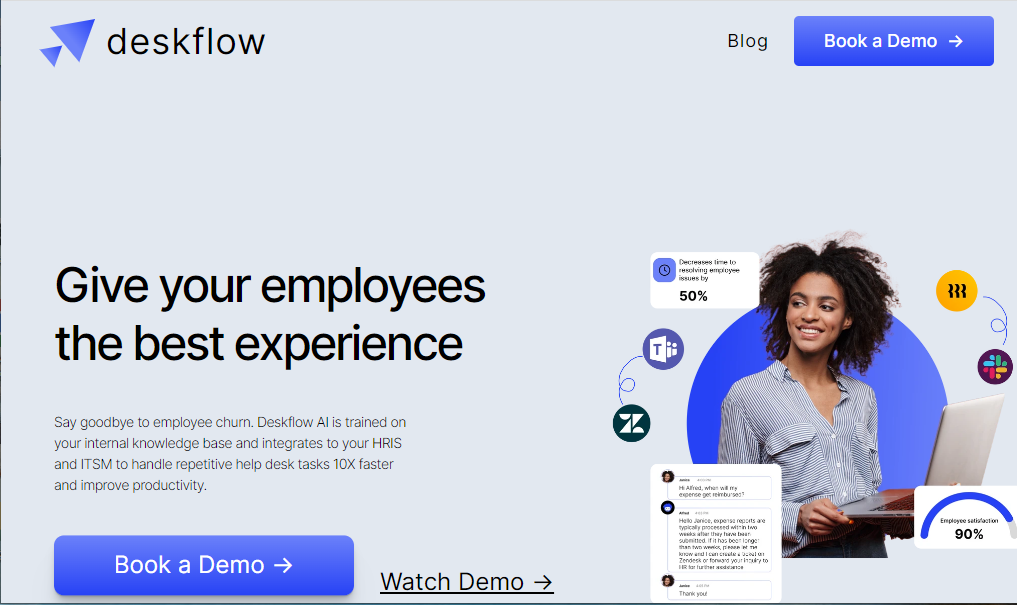Click the Microsoft Teams integration icon
1017x605 pixels.
click(x=663, y=349)
